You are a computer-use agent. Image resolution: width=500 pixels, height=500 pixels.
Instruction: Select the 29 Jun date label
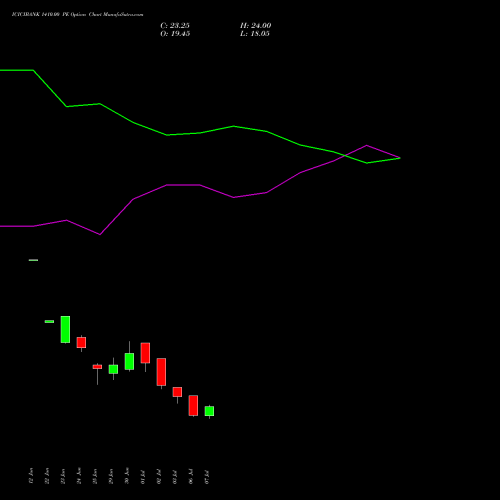(111, 476)
